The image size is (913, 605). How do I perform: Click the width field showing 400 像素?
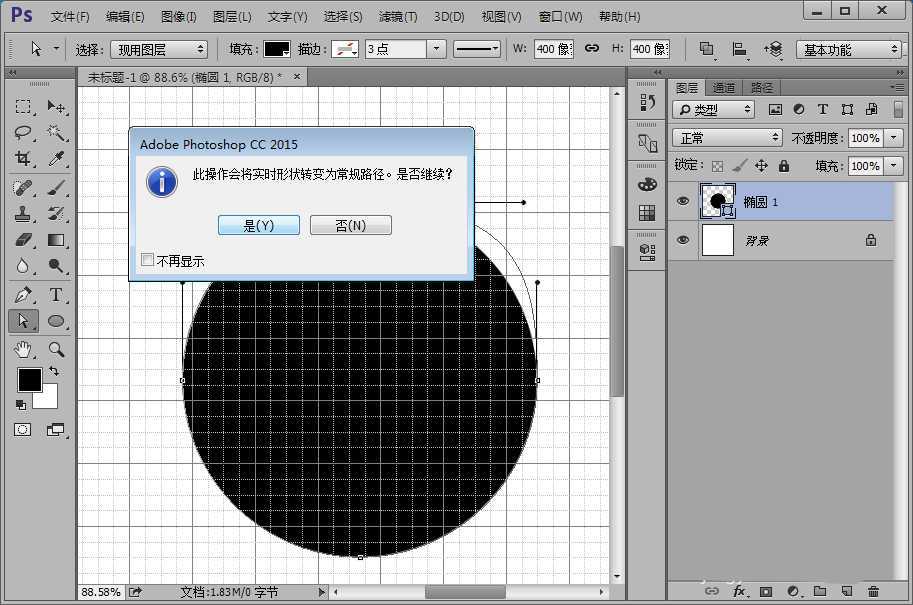pos(552,49)
